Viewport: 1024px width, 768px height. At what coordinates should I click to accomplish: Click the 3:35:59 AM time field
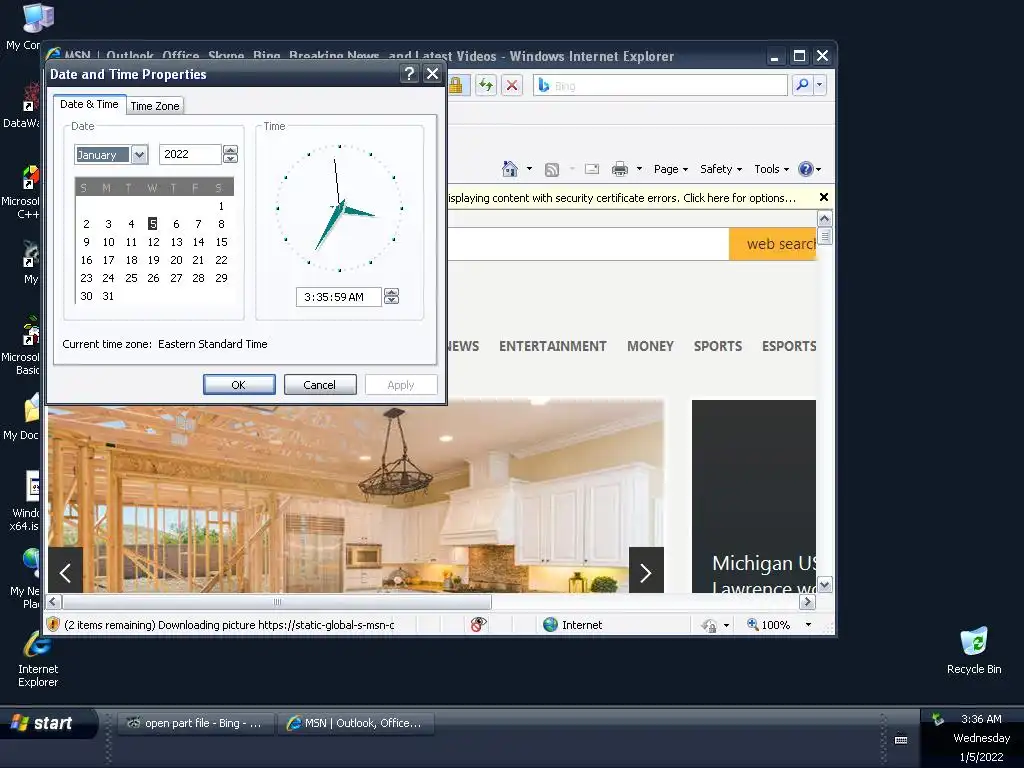point(339,297)
